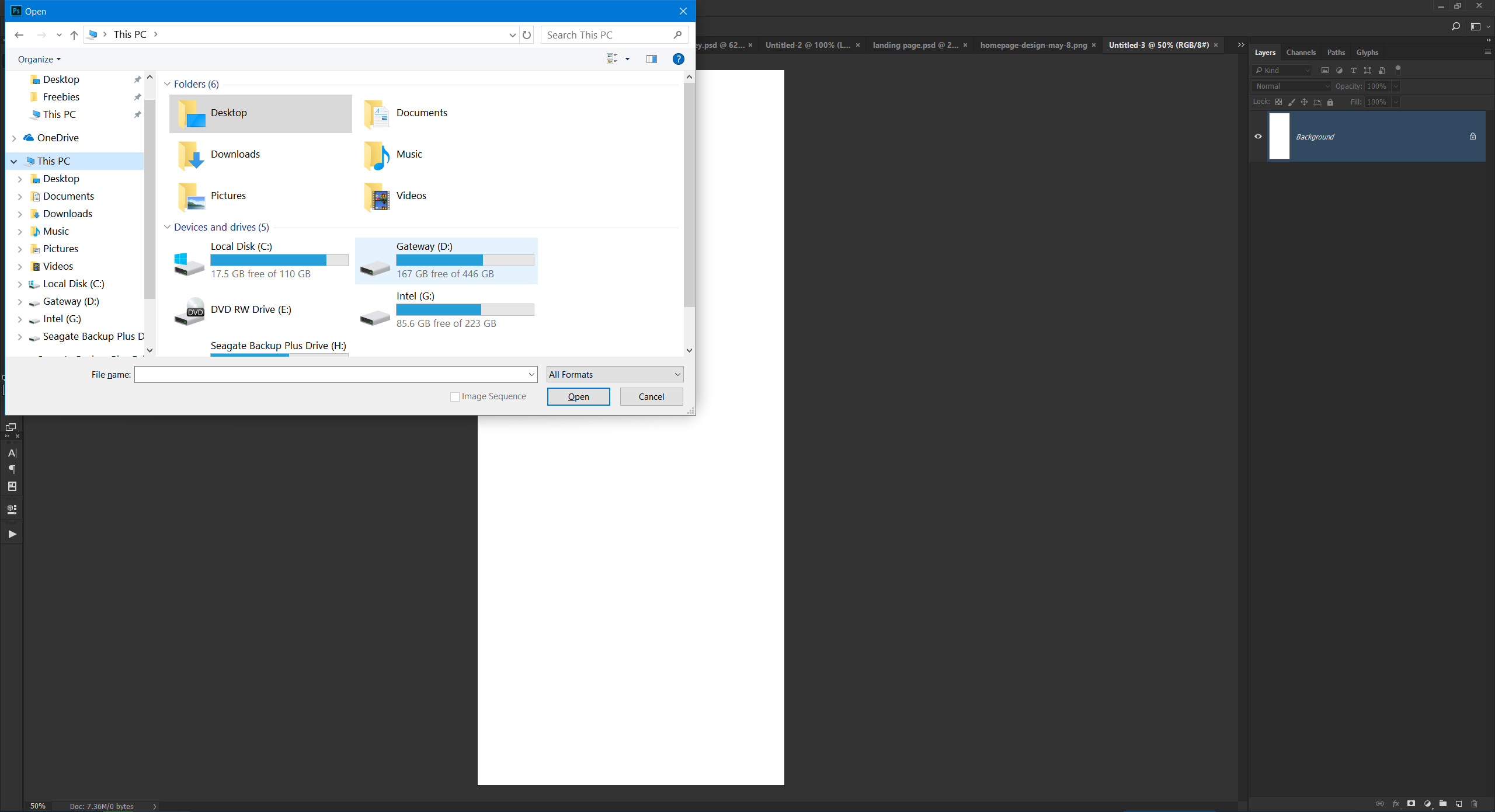The height and width of the screenshot is (812, 1495).
Task: Click the help icon in dialog
Action: coord(678,58)
